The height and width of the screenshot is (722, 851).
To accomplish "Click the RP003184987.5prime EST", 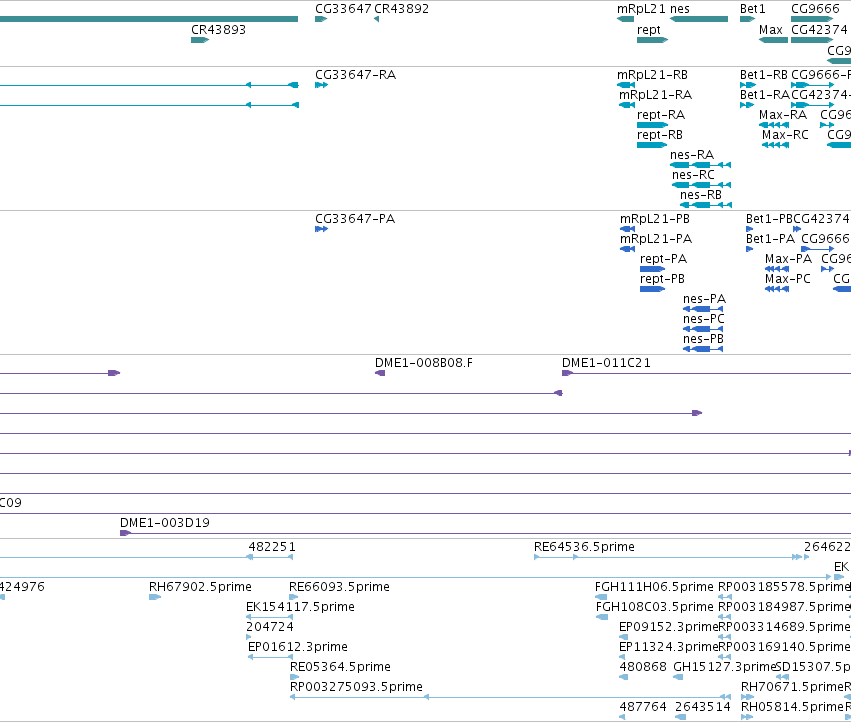I will pos(725,617).
